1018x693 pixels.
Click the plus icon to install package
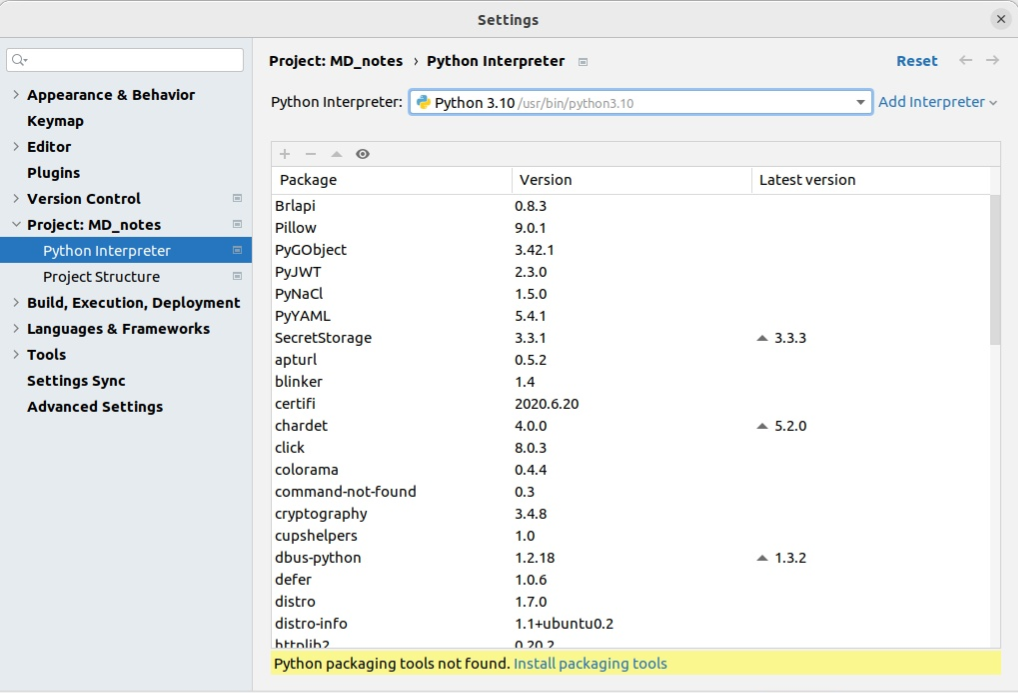[285, 154]
